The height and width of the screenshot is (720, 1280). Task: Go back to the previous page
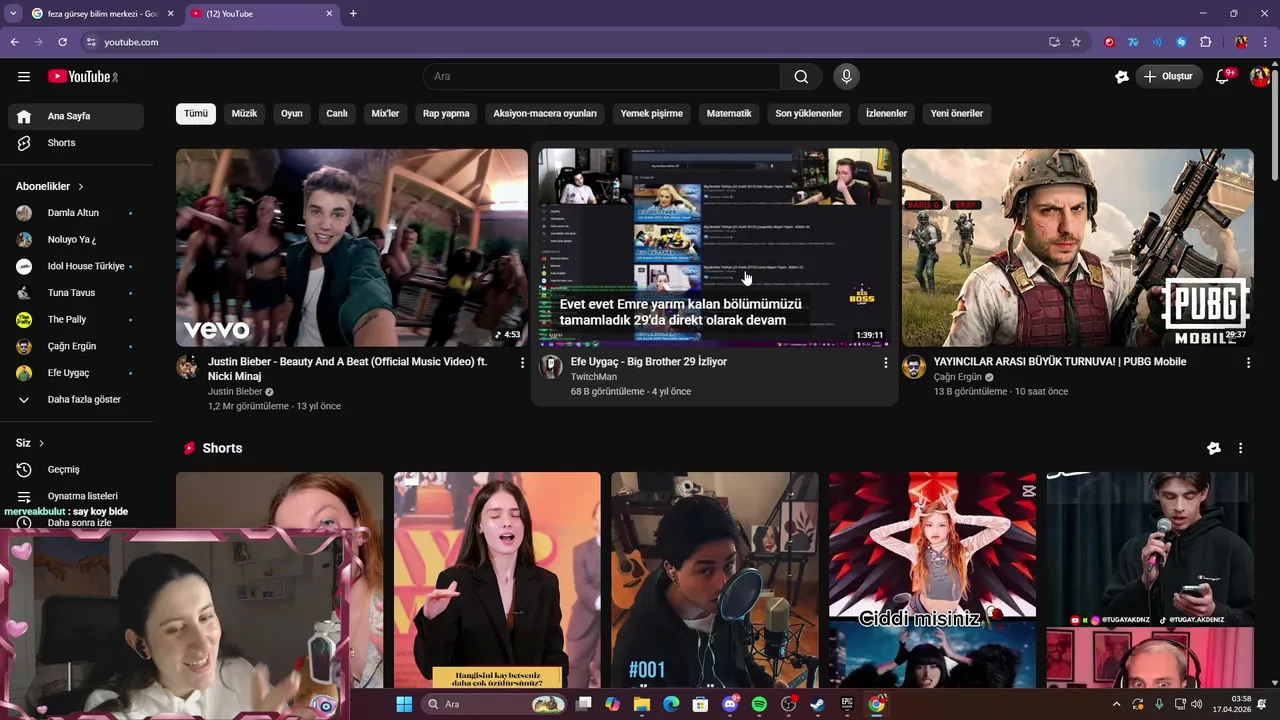tap(15, 42)
